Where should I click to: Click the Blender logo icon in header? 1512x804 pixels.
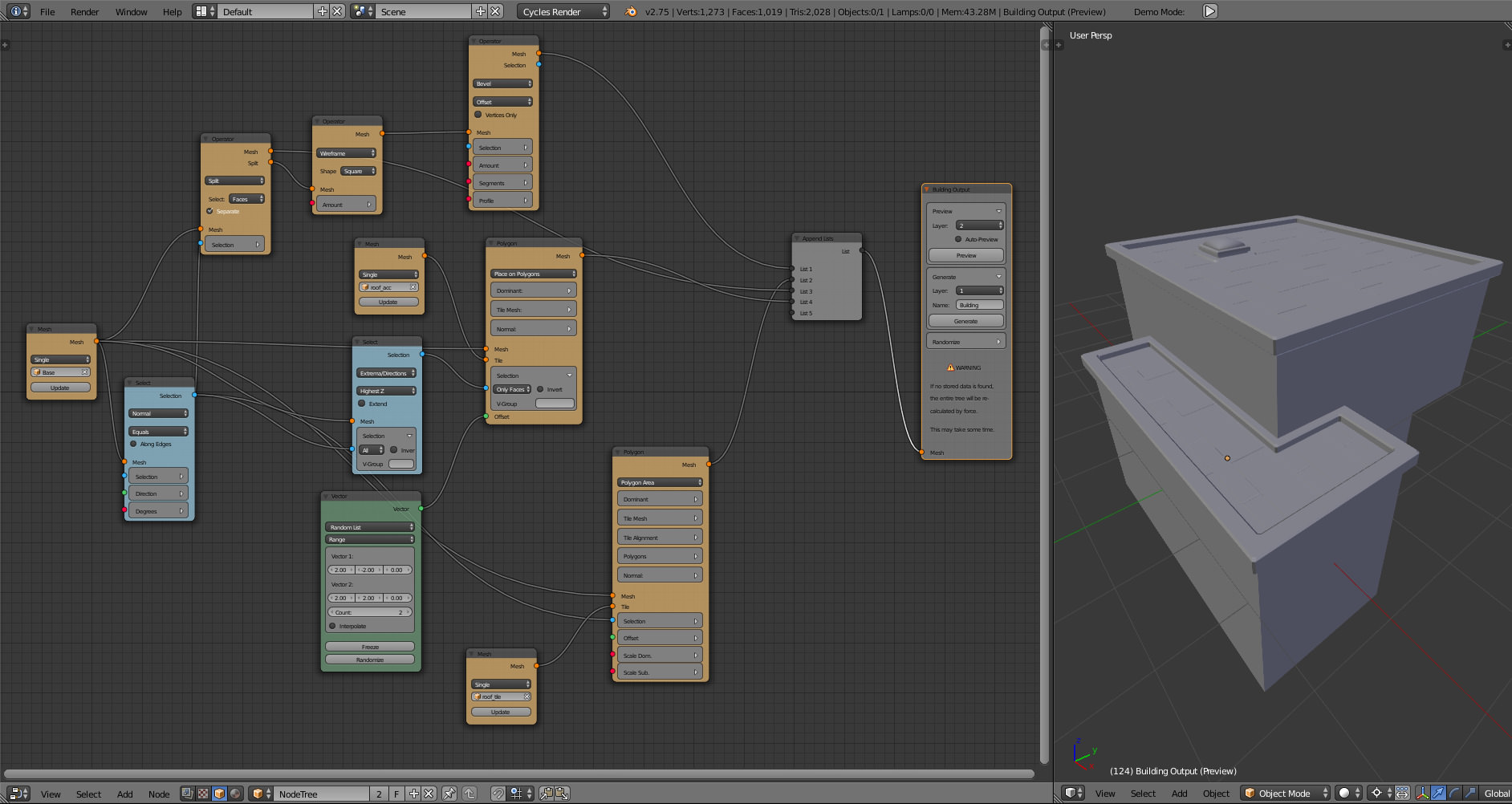click(631, 11)
